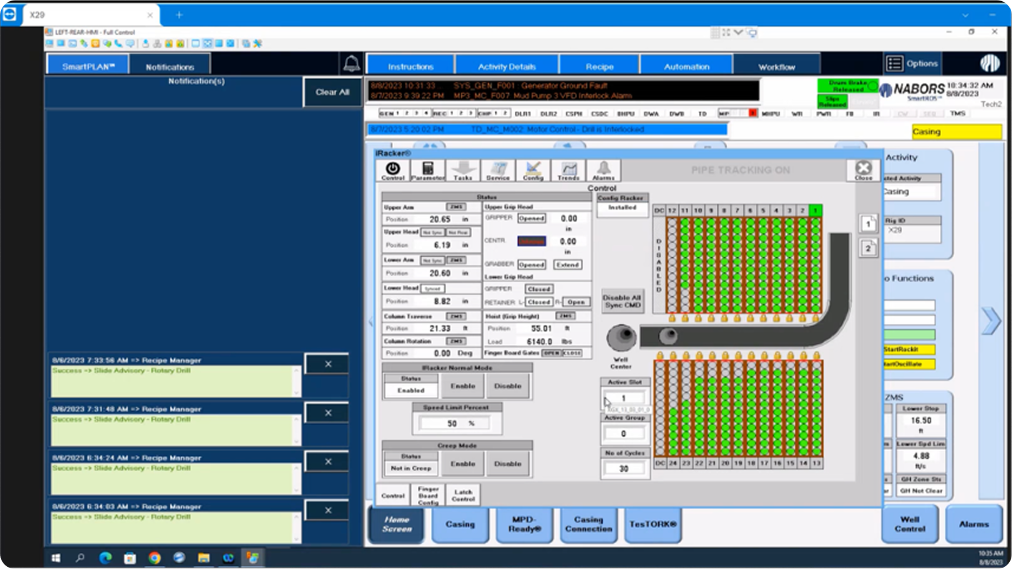Open the Casing screen button
1013x570 pixels.
click(460, 524)
